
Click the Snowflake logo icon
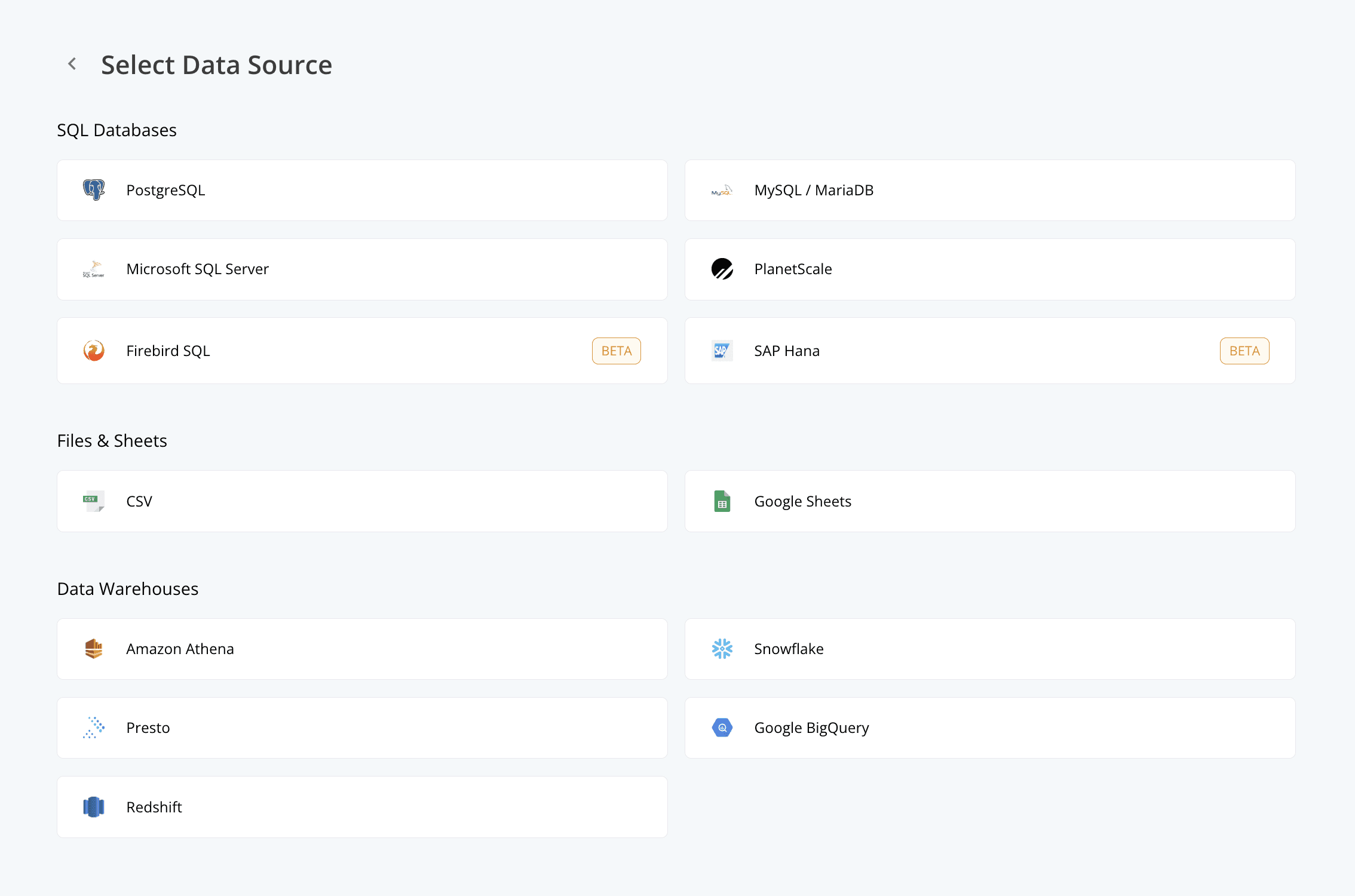[722, 649]
